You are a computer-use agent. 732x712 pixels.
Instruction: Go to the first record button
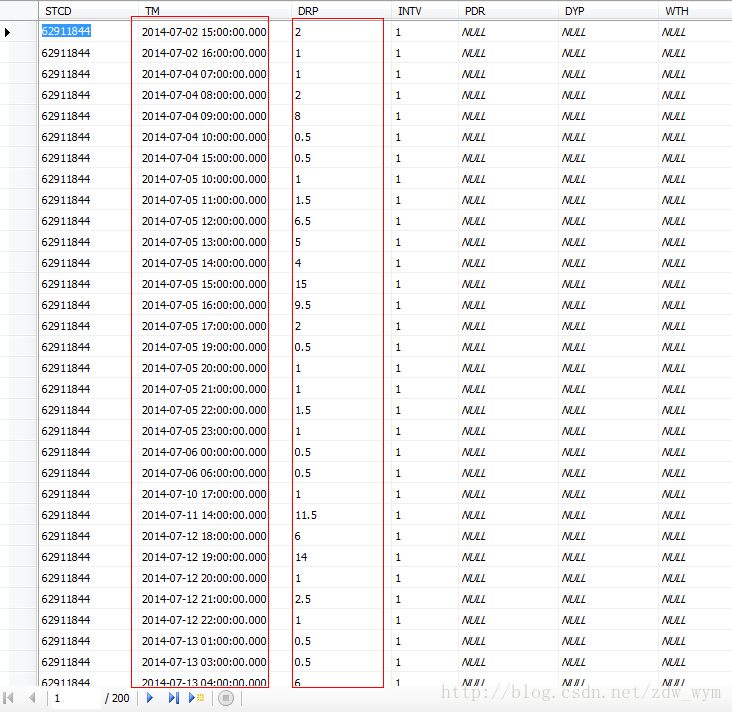[x=8, y=698]
